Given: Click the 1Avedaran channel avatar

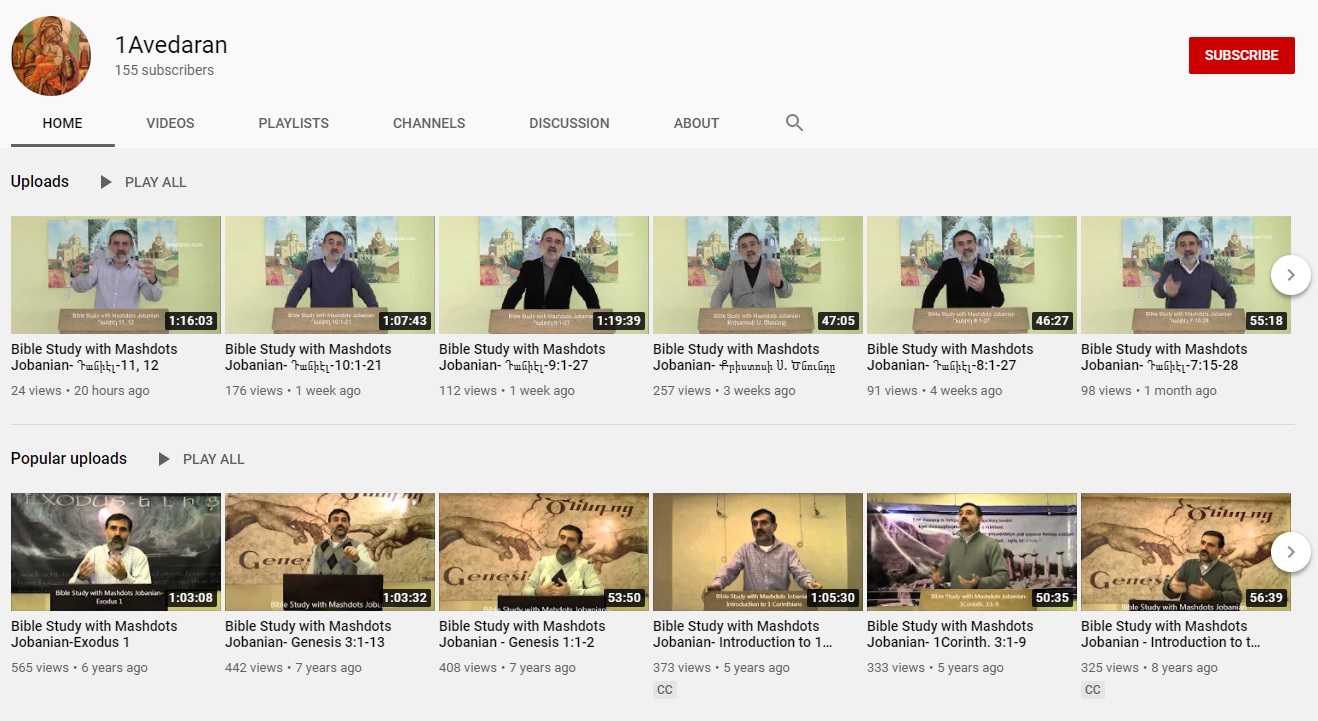Looking at the screenshot, I should point(51,56).
